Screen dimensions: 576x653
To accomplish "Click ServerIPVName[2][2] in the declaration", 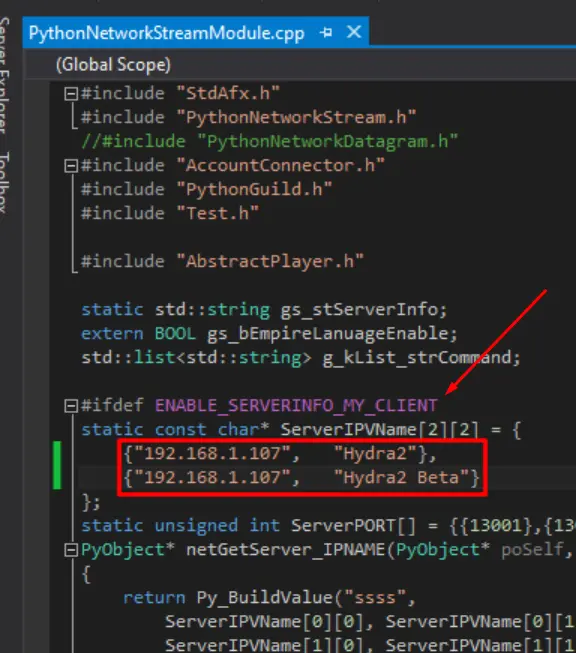I will click(x=379, y=430).
